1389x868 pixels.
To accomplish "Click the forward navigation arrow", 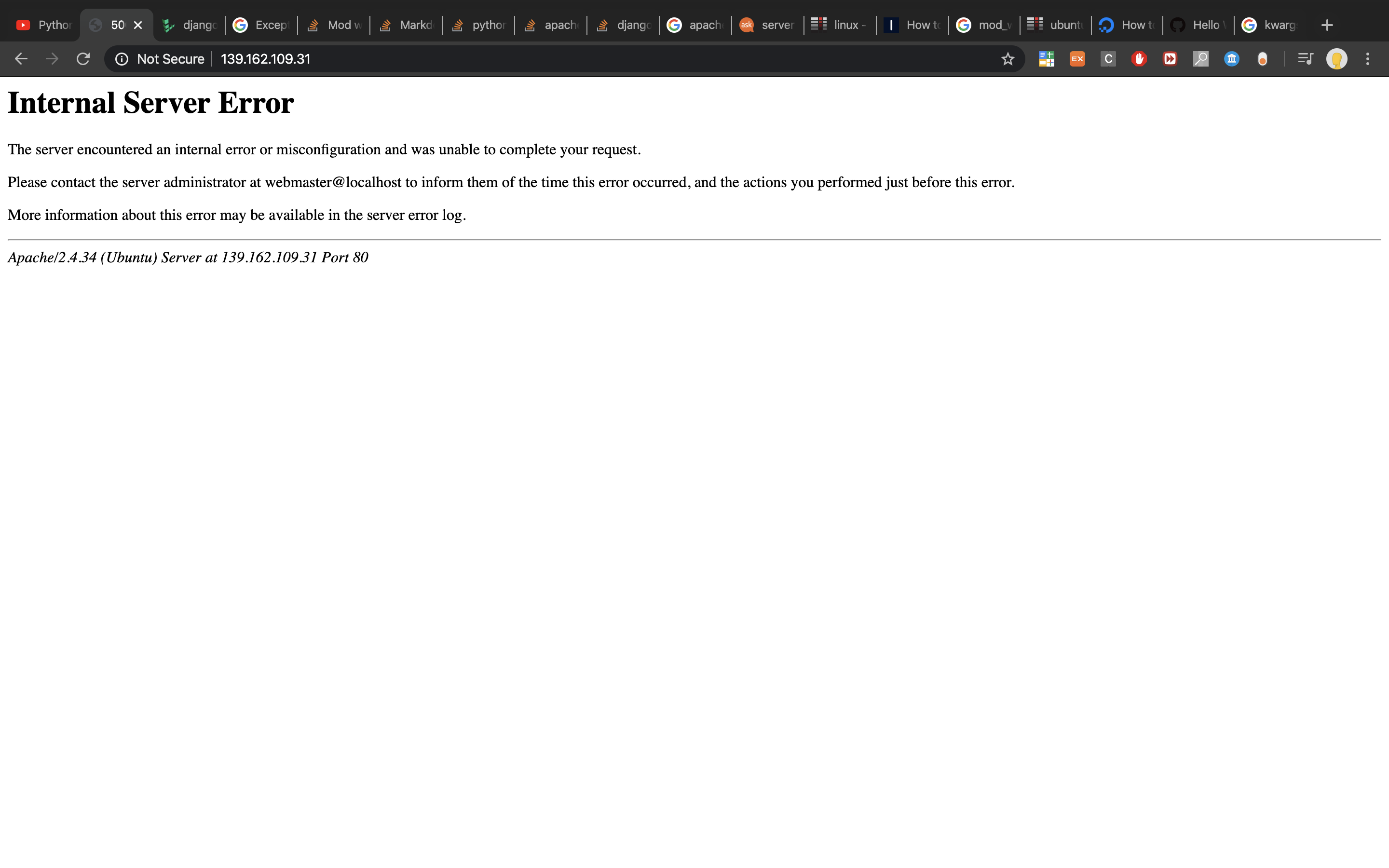I will [52, 59].
